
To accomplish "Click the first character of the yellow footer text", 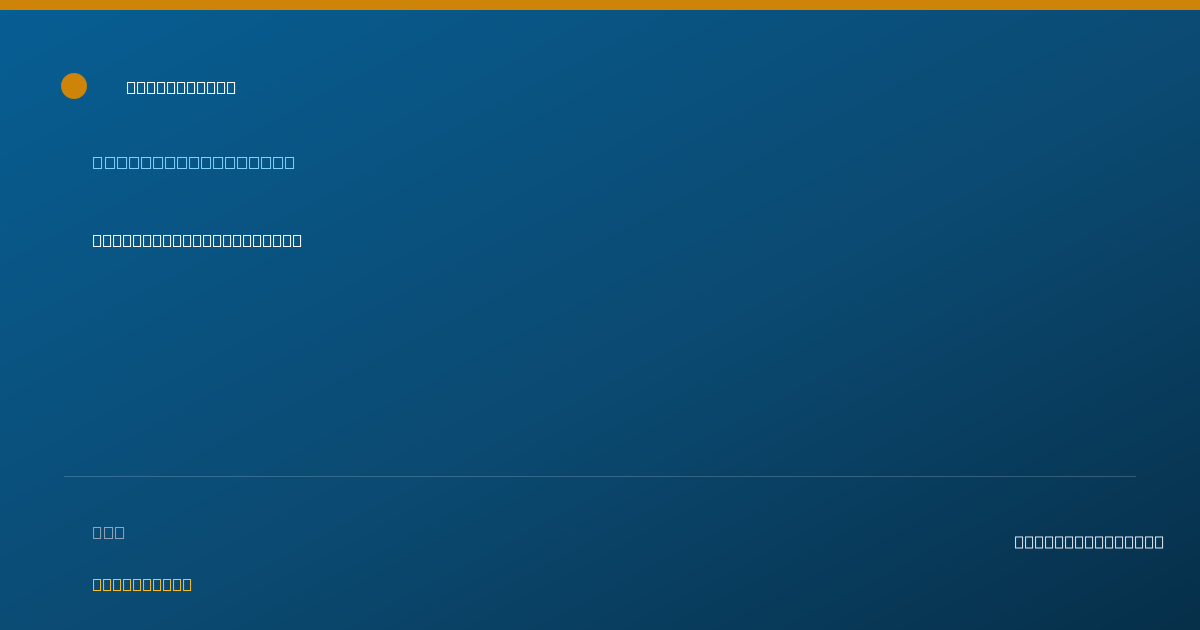I will (98, 584).
